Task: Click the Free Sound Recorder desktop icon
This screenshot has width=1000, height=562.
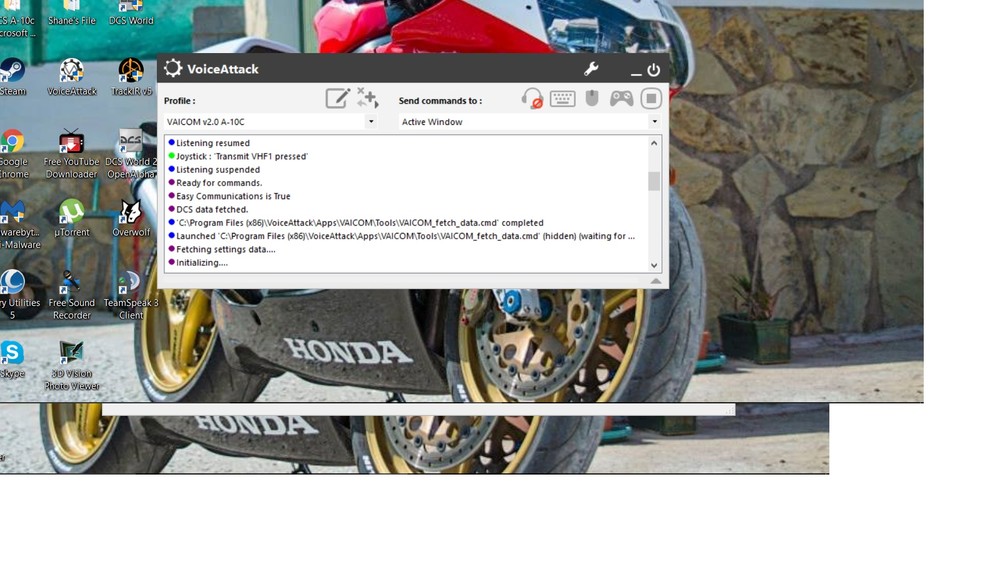Action: (71, 295)
